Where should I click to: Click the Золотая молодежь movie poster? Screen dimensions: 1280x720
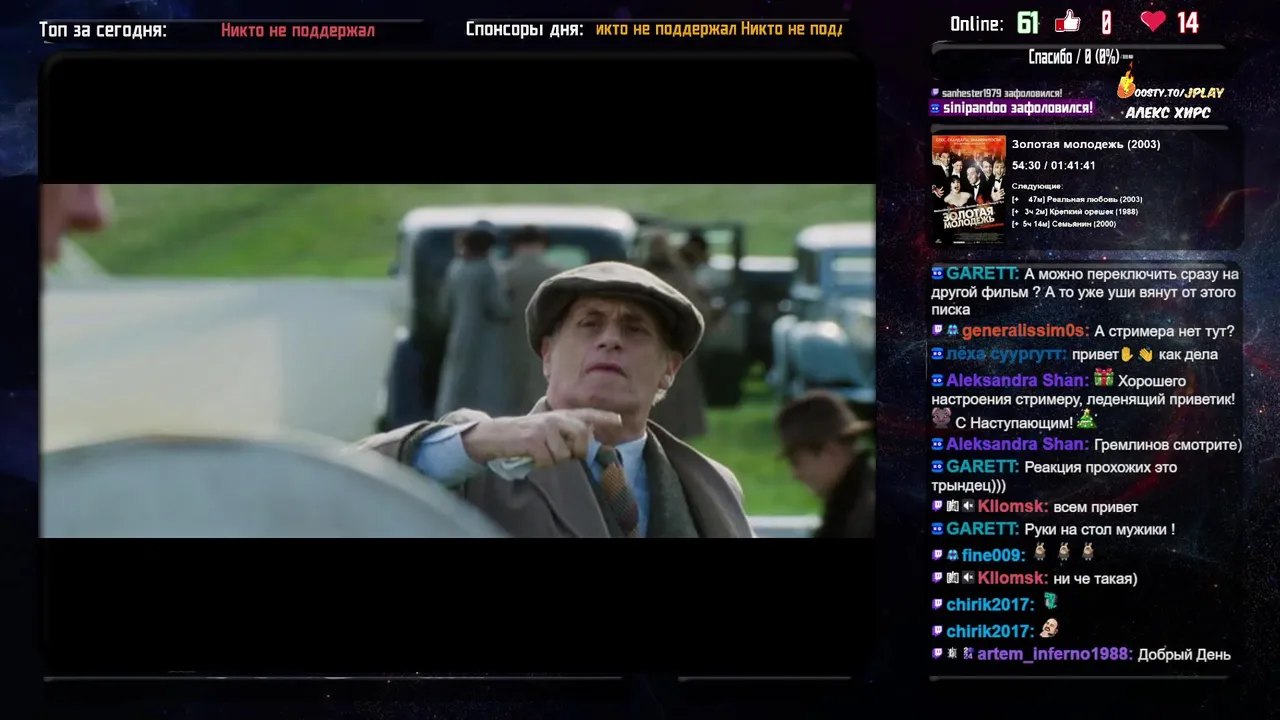pyautogui.click(x=968, y=189)
